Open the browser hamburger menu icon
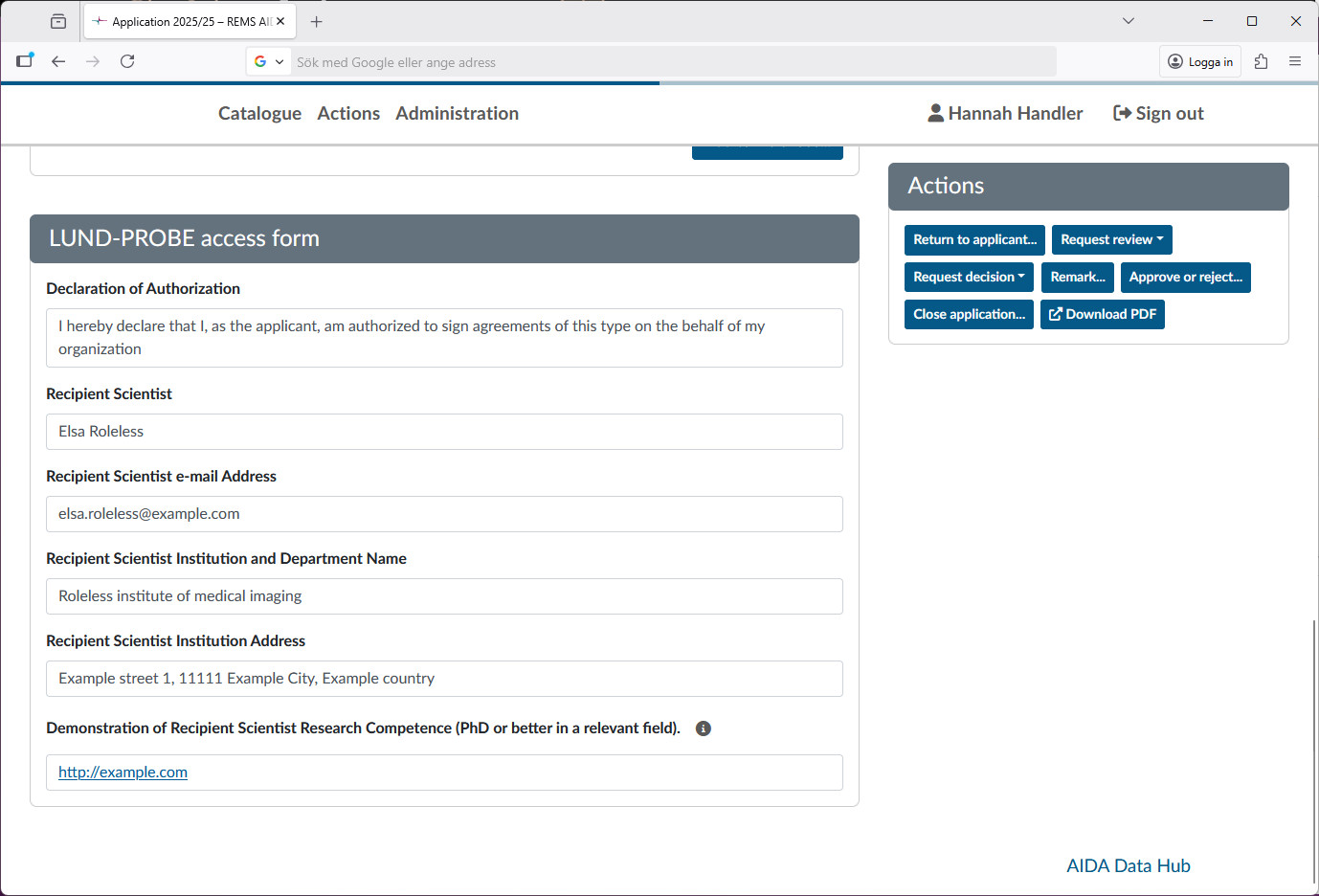Image resolution: width=1319 pixels, height=896 pixels. (x=1295, y=61)
